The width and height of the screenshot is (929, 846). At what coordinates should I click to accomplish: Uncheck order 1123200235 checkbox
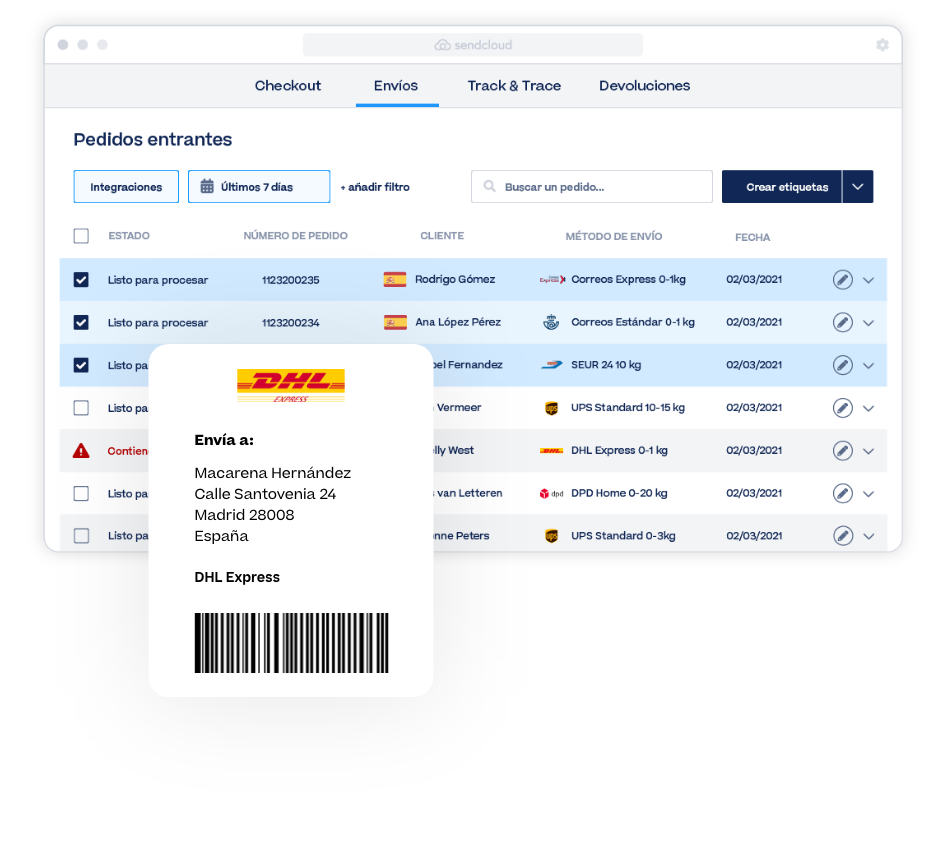click(81, 280)
